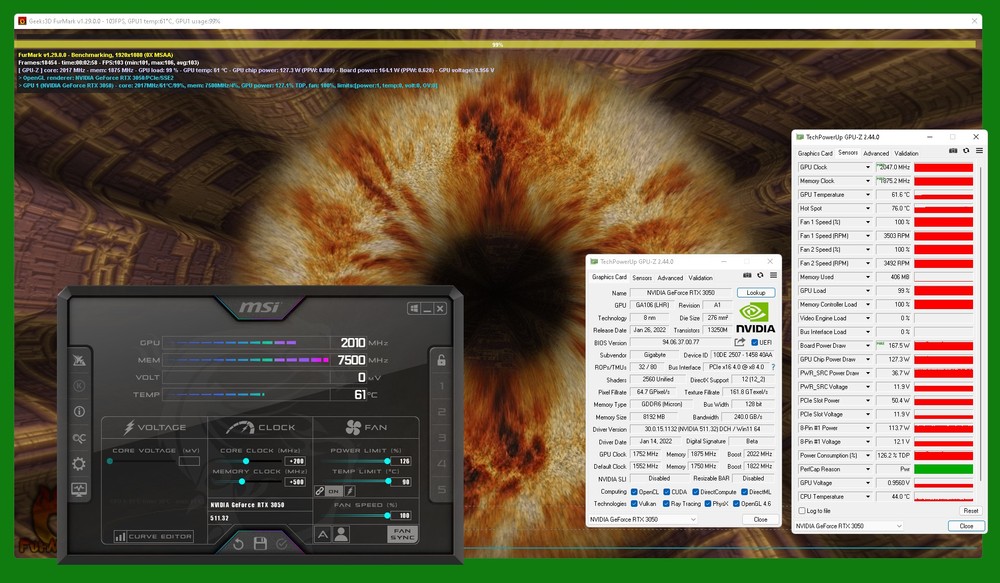Screen dimensions: 1000x583
Task: Open GPU selector dropdown in Graphics Card window
Action: point(643,520)
